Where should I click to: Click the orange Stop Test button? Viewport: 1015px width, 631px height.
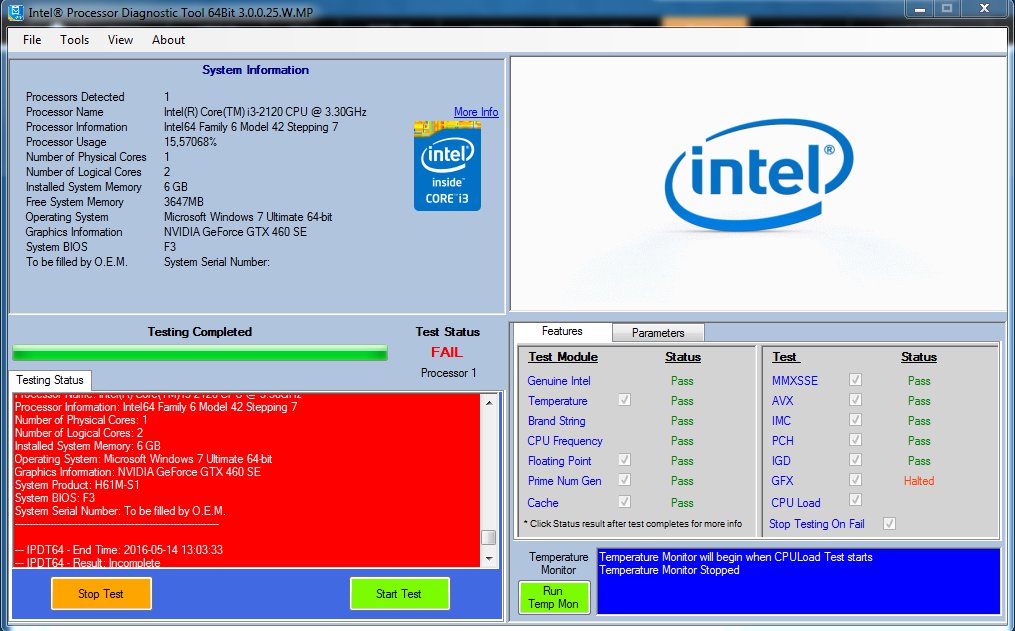[101, 593]
